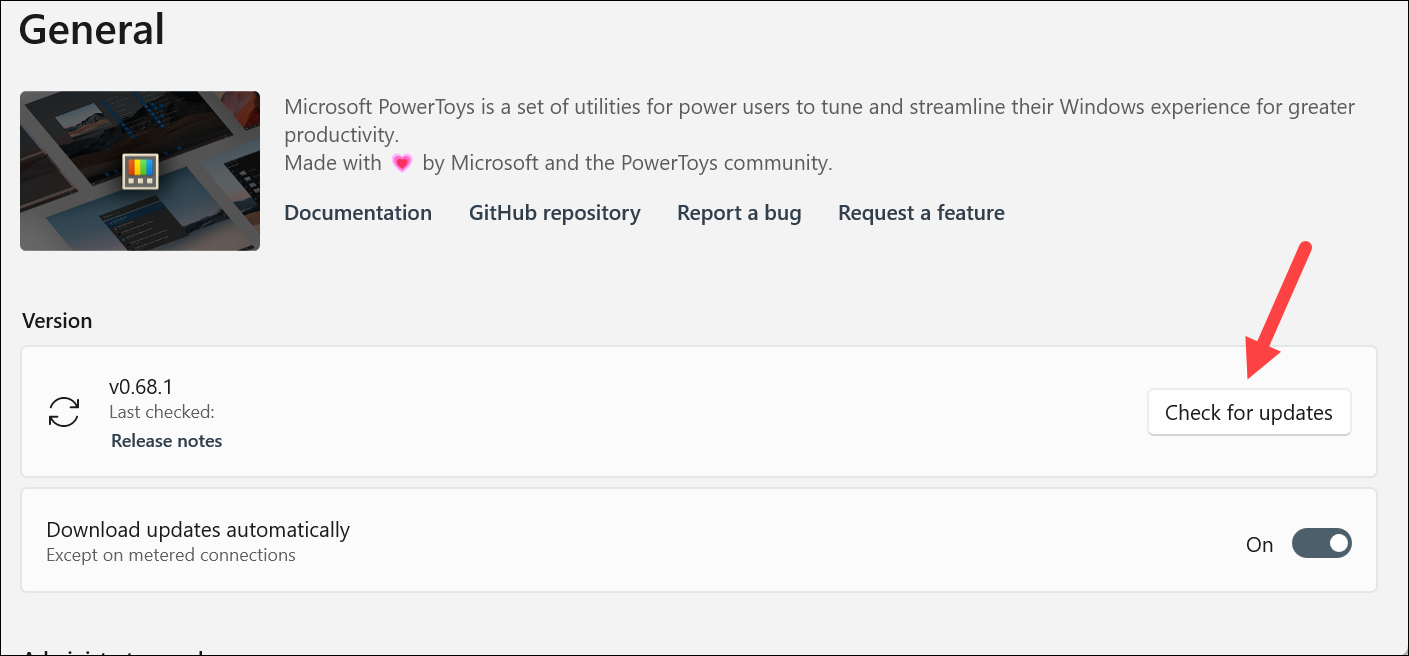
Task: Select the Request a feature link
Action: pos(921,213)
